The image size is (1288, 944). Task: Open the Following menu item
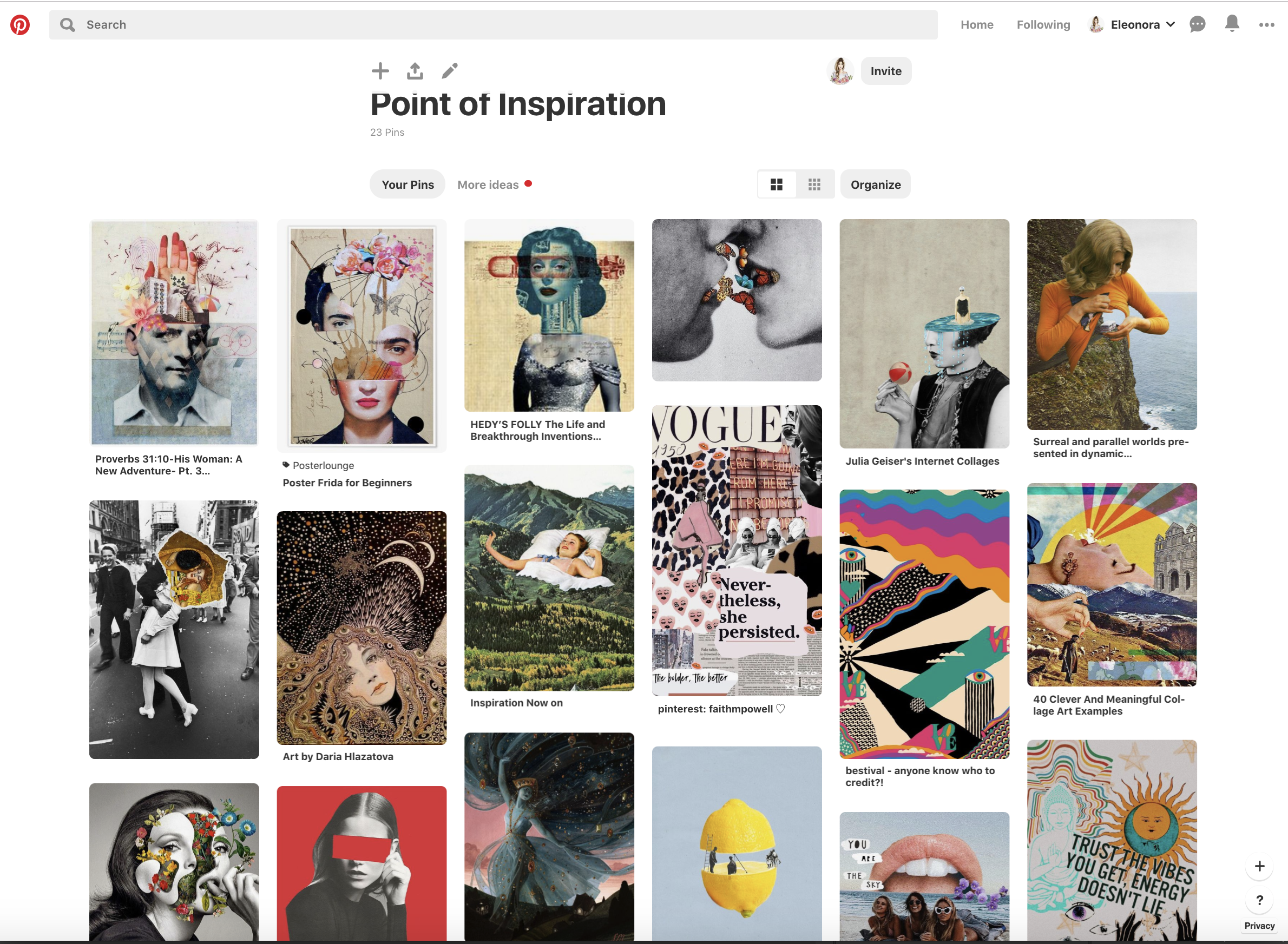coord(1043,24)
